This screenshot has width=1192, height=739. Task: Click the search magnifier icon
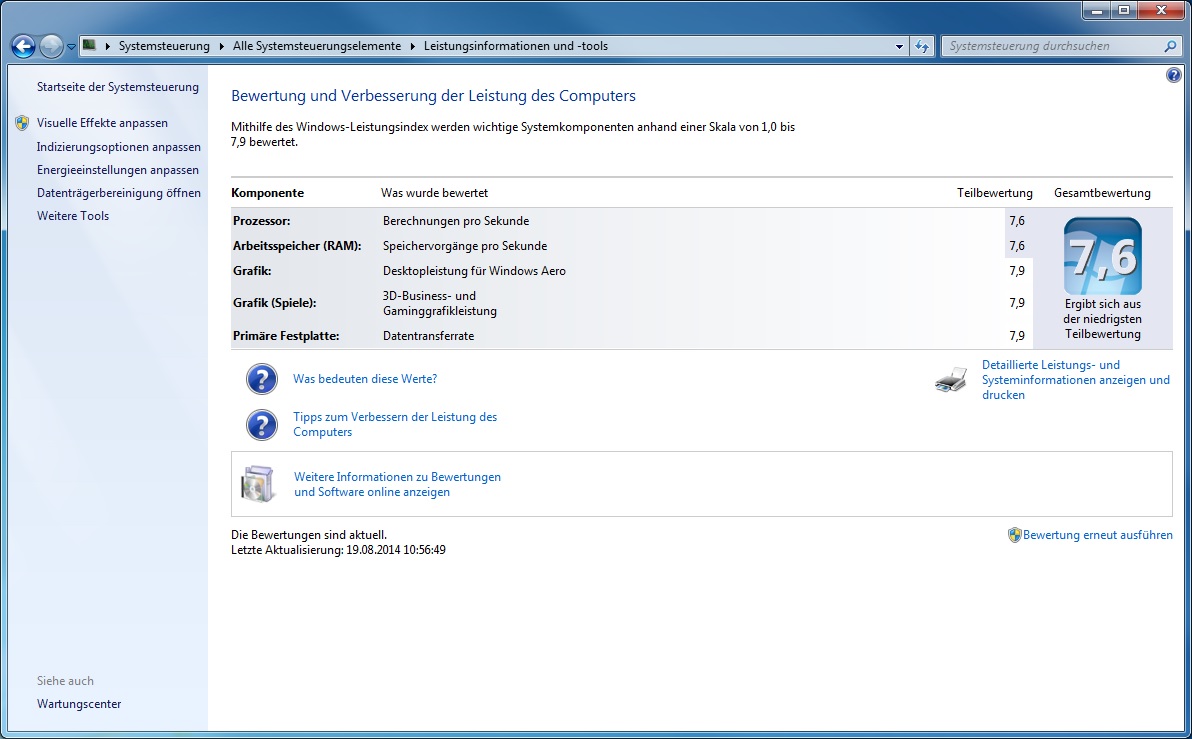1170,46
